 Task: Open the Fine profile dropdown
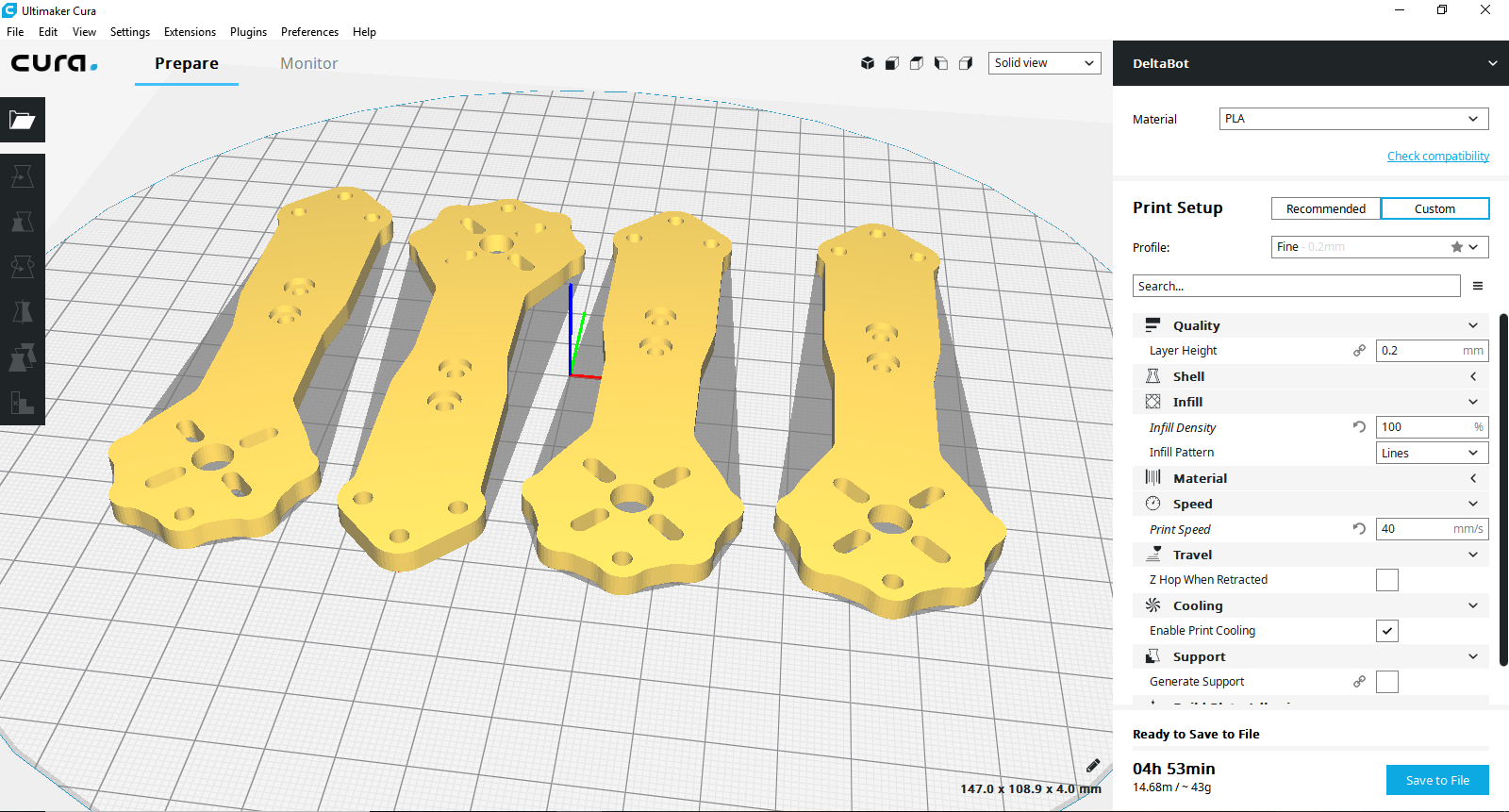pos(1380,247)
